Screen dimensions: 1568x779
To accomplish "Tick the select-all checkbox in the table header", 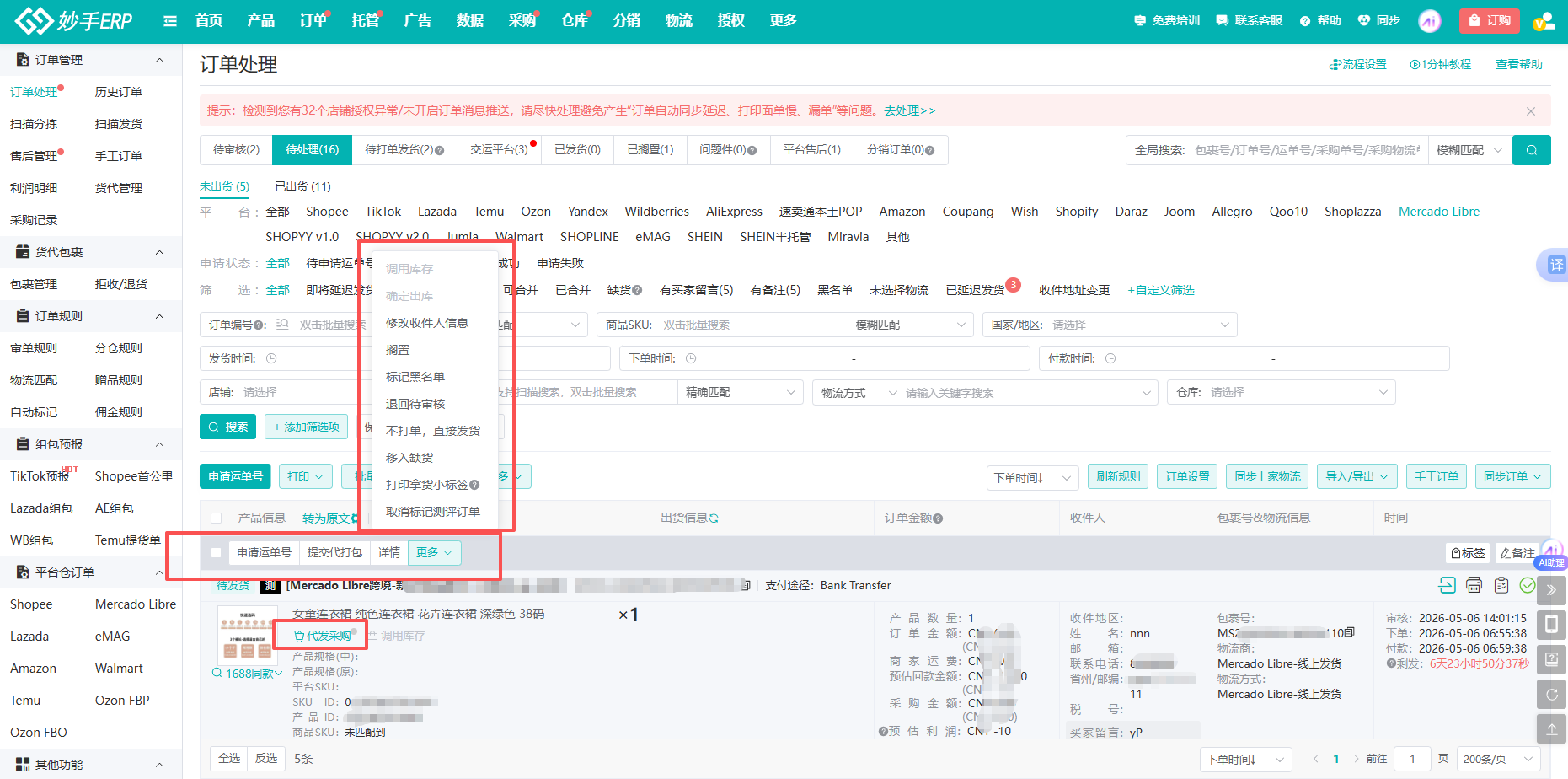I will pos(217,518).
